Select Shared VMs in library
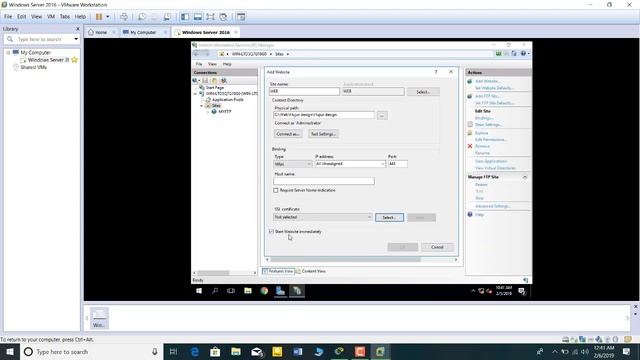 pos(33,67)
